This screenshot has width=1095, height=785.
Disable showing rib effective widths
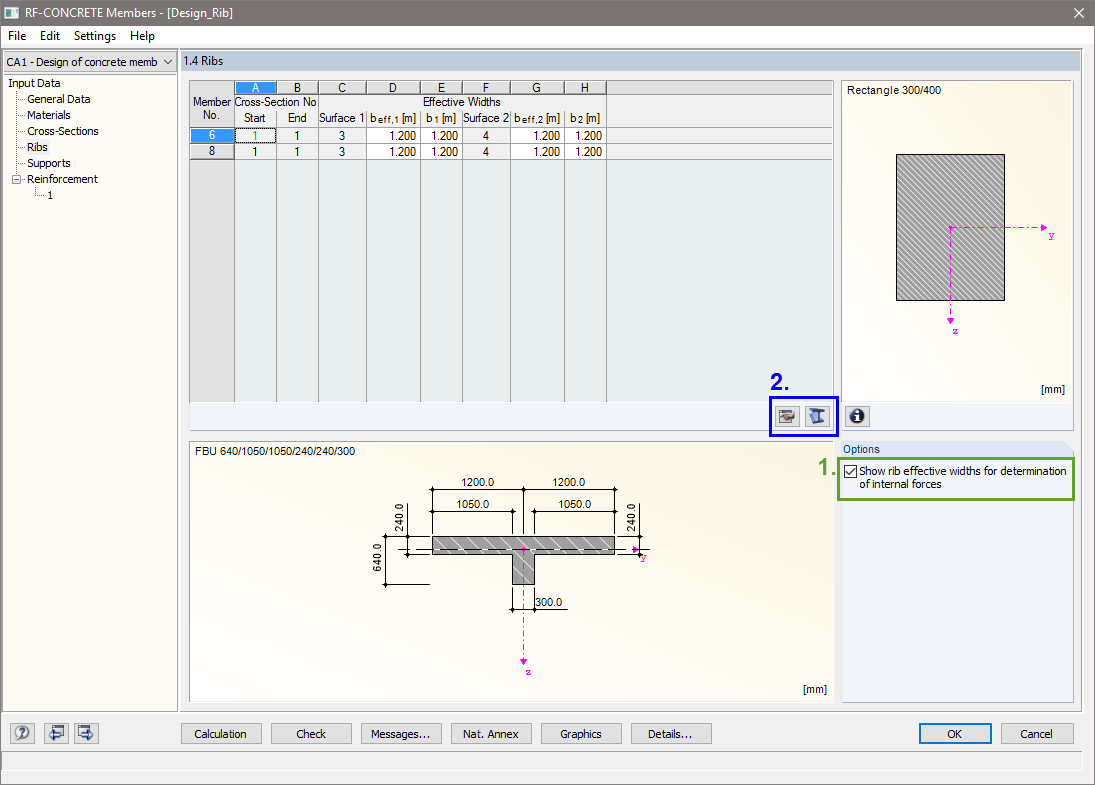tap(851, 471)
